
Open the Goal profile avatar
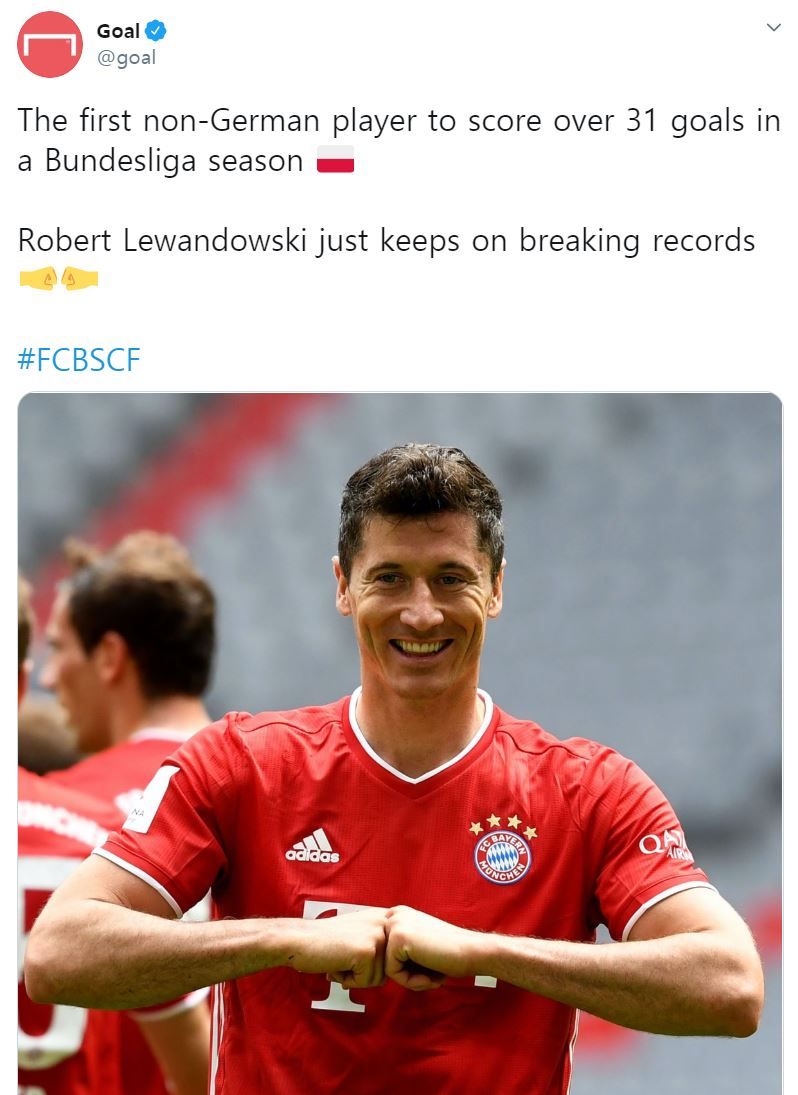(50, 44)
